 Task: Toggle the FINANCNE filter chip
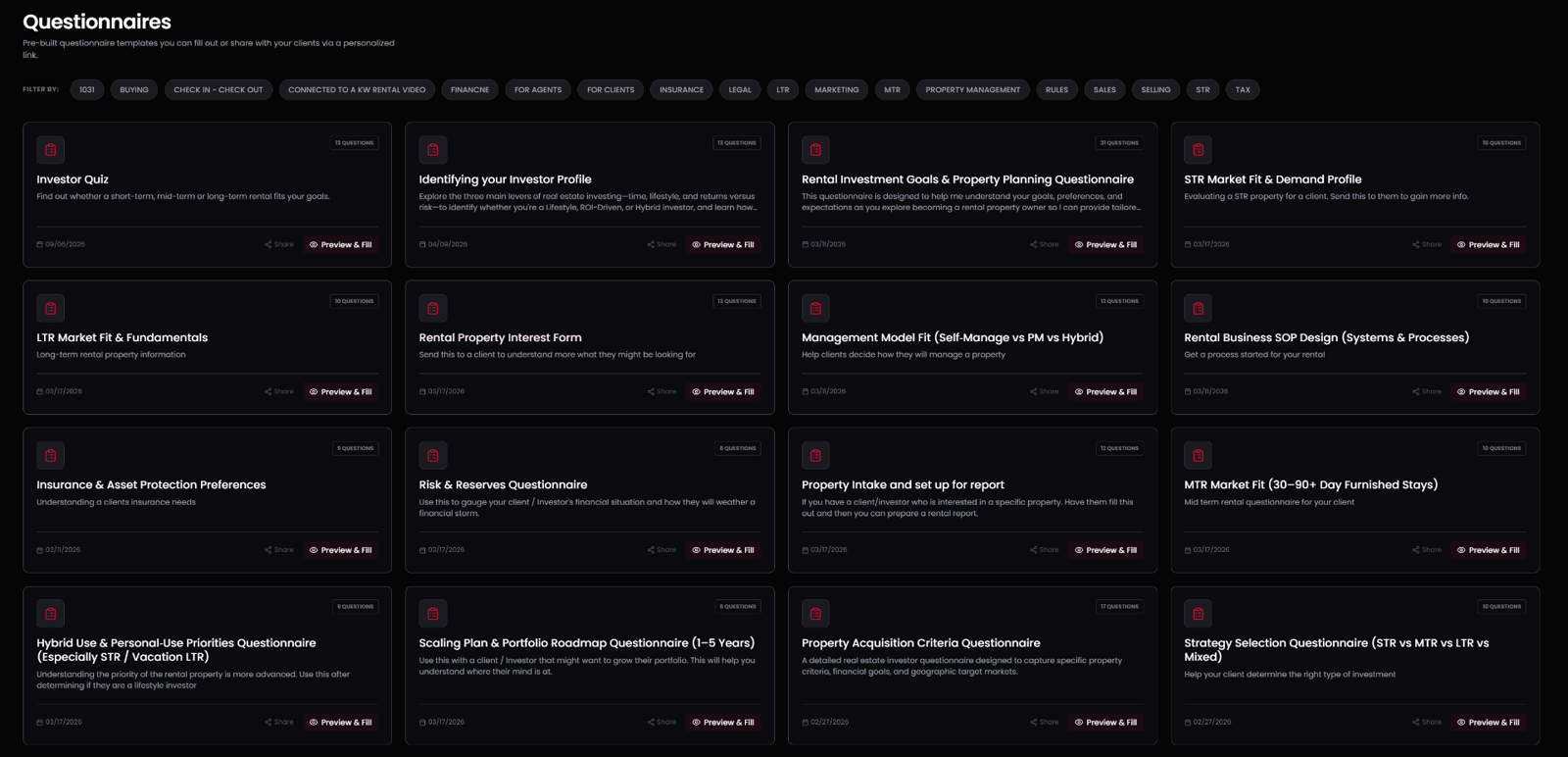[469, 90]
